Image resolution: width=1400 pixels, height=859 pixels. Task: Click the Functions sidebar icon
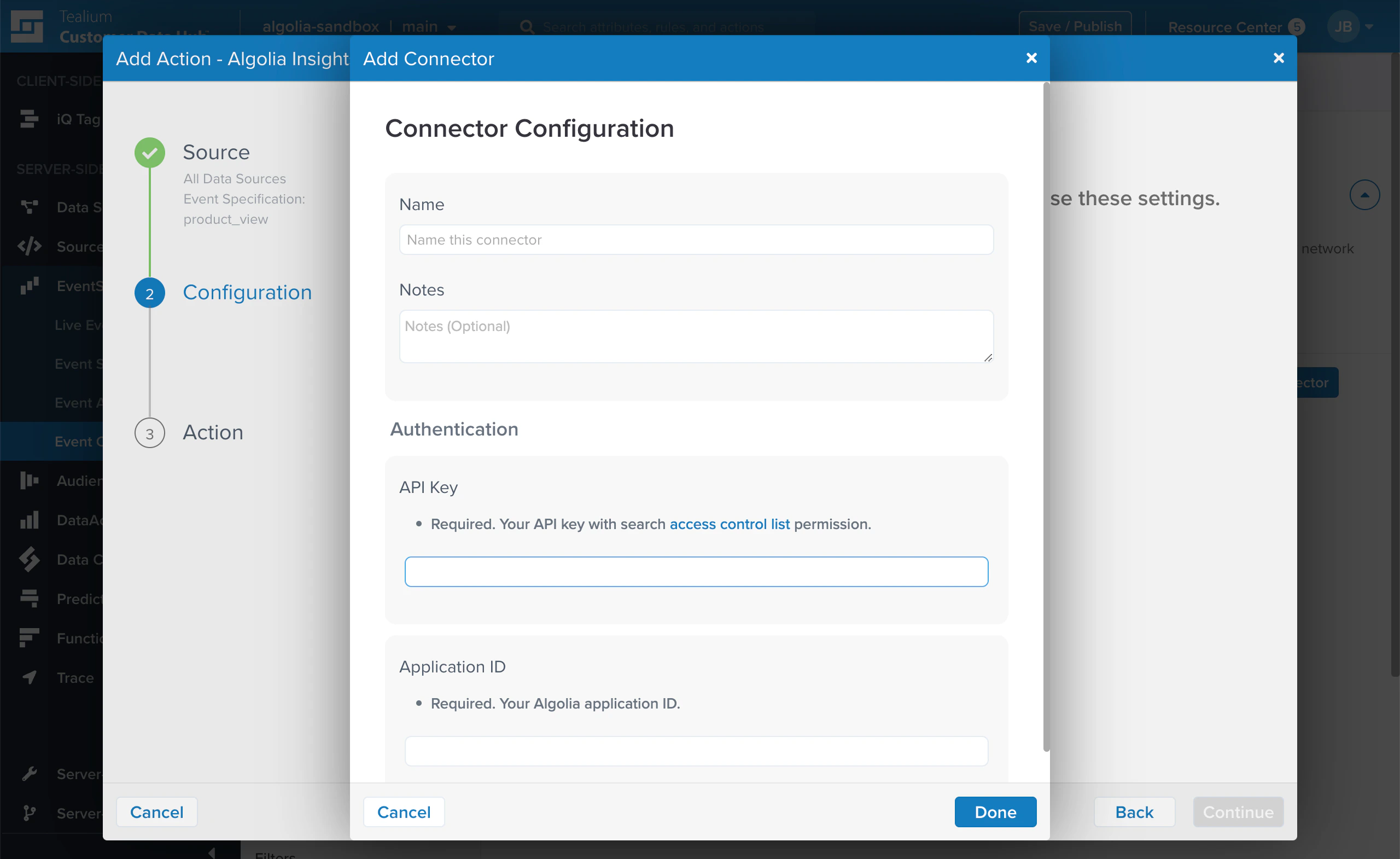click(x=29, y=638)
